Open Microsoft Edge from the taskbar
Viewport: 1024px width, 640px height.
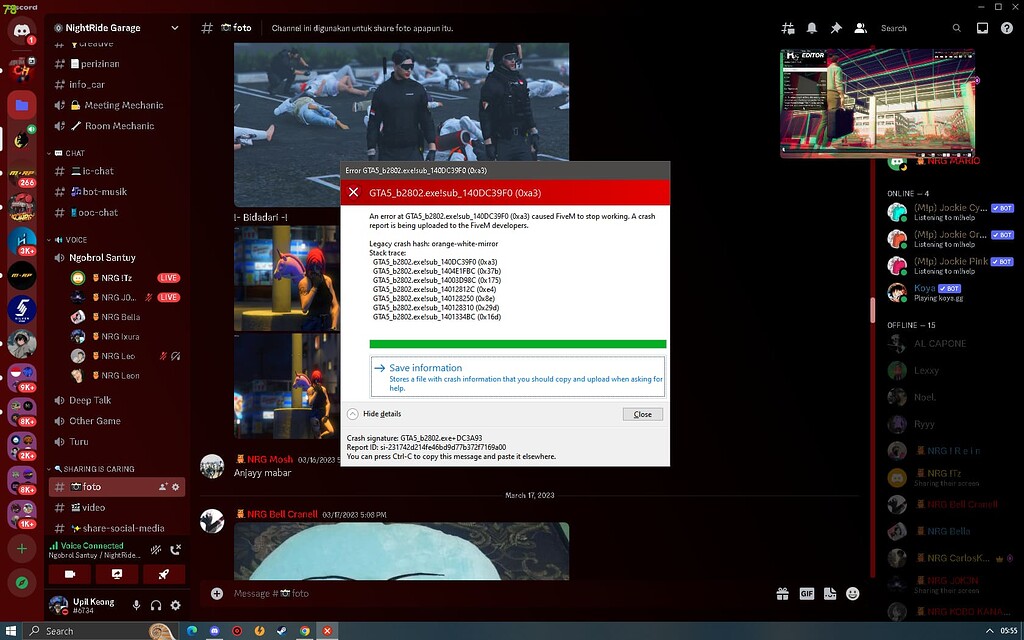[192, 632]
